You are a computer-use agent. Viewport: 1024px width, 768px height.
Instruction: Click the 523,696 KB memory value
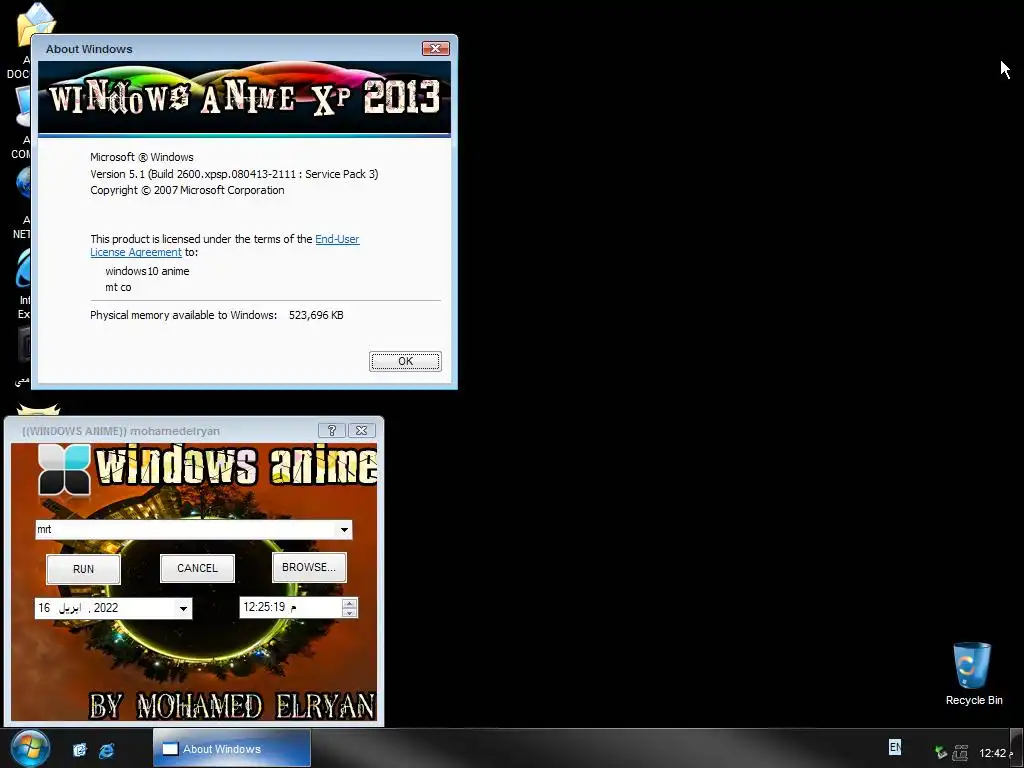[316, 315]
